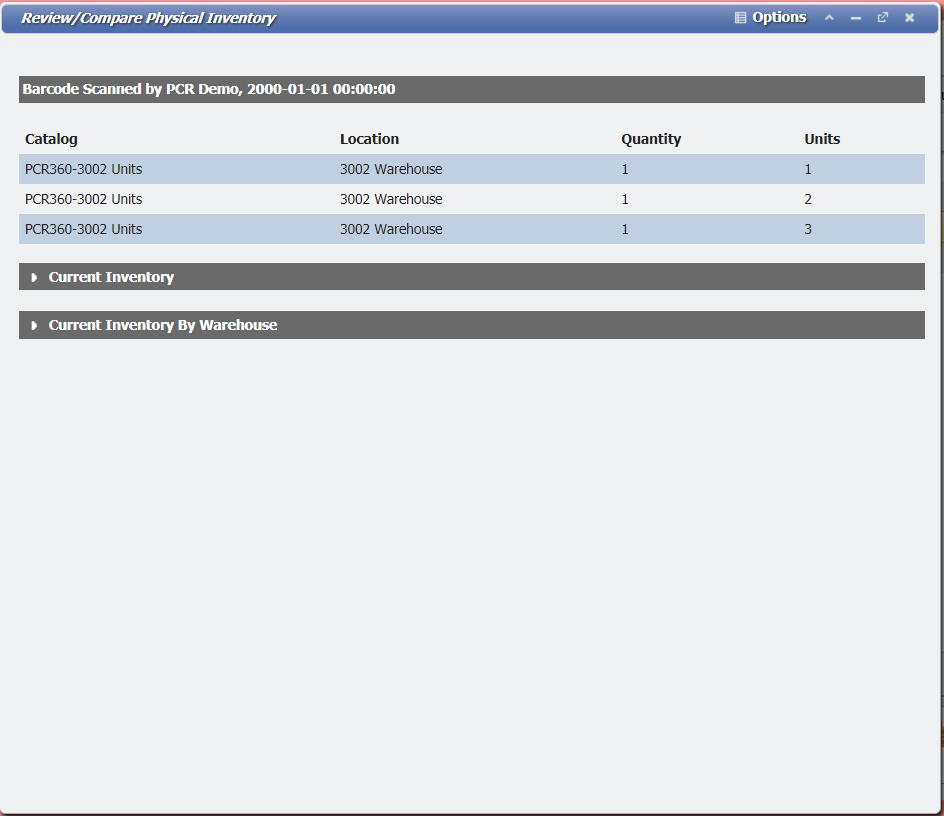Click the Quantity column header
The image size is (944, 816).
pos(651,139)
